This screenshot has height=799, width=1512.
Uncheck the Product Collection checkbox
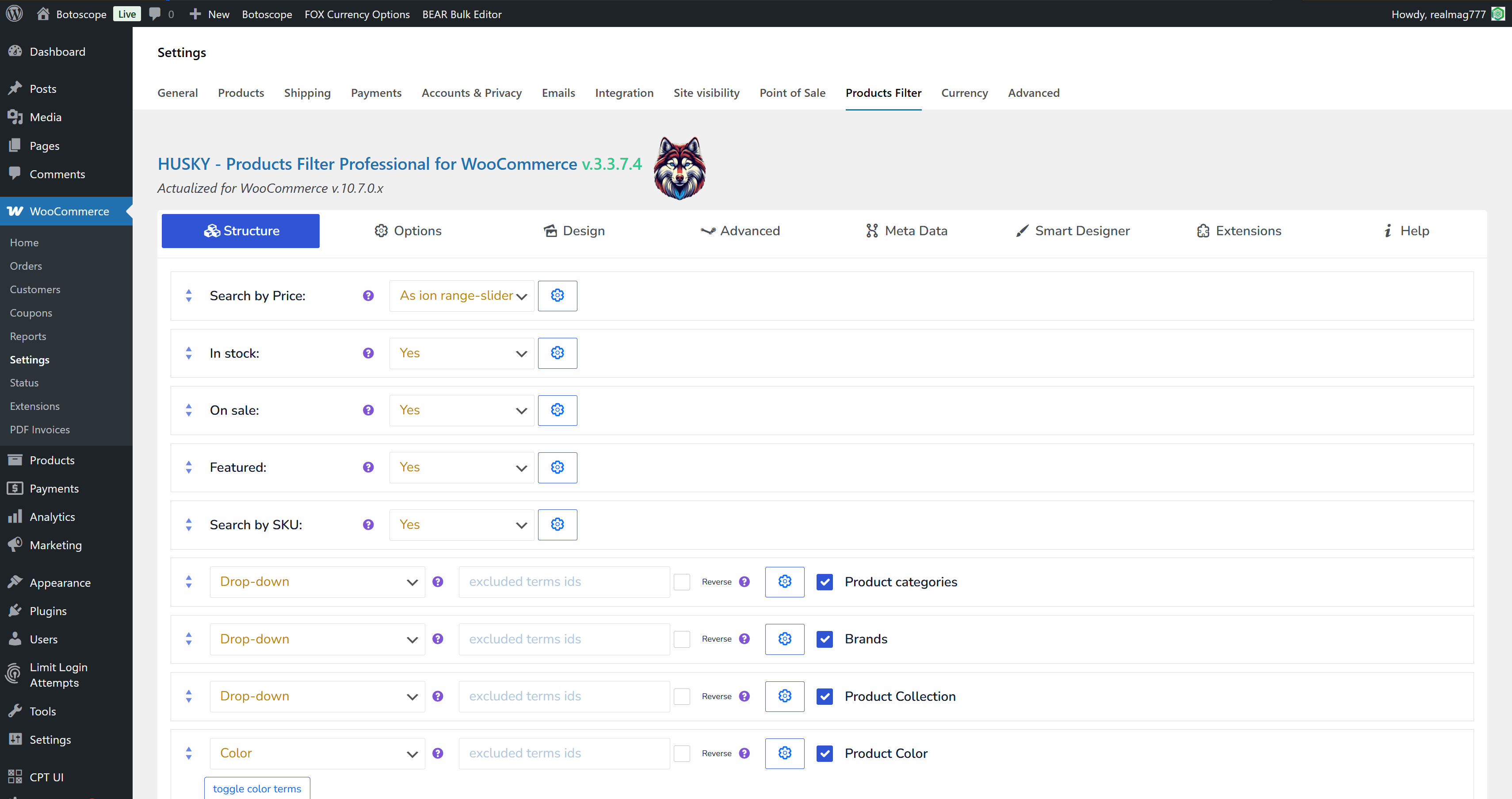pyautogui.click(x=825, y=696)
